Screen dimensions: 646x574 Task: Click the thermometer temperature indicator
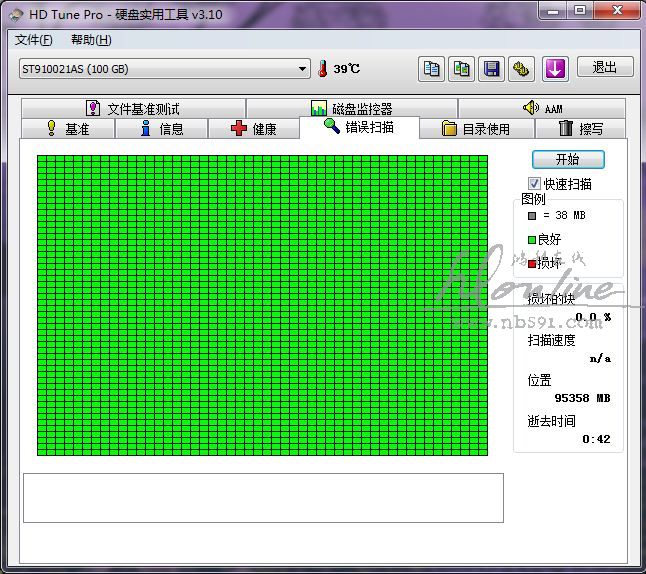pyautogui.click(x=323, y=69)
